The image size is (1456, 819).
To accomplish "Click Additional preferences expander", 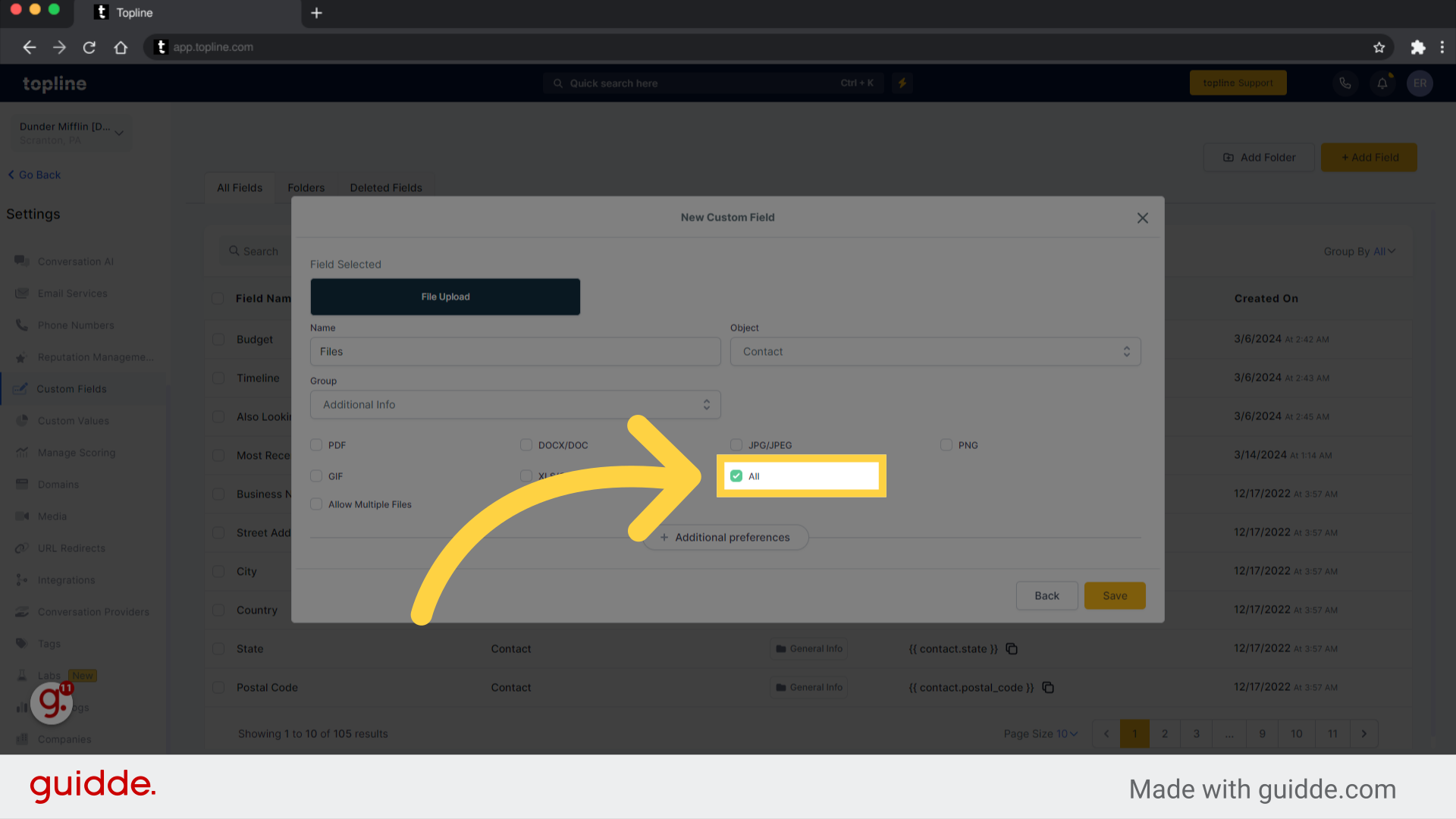I will click(x=726, y=537).
